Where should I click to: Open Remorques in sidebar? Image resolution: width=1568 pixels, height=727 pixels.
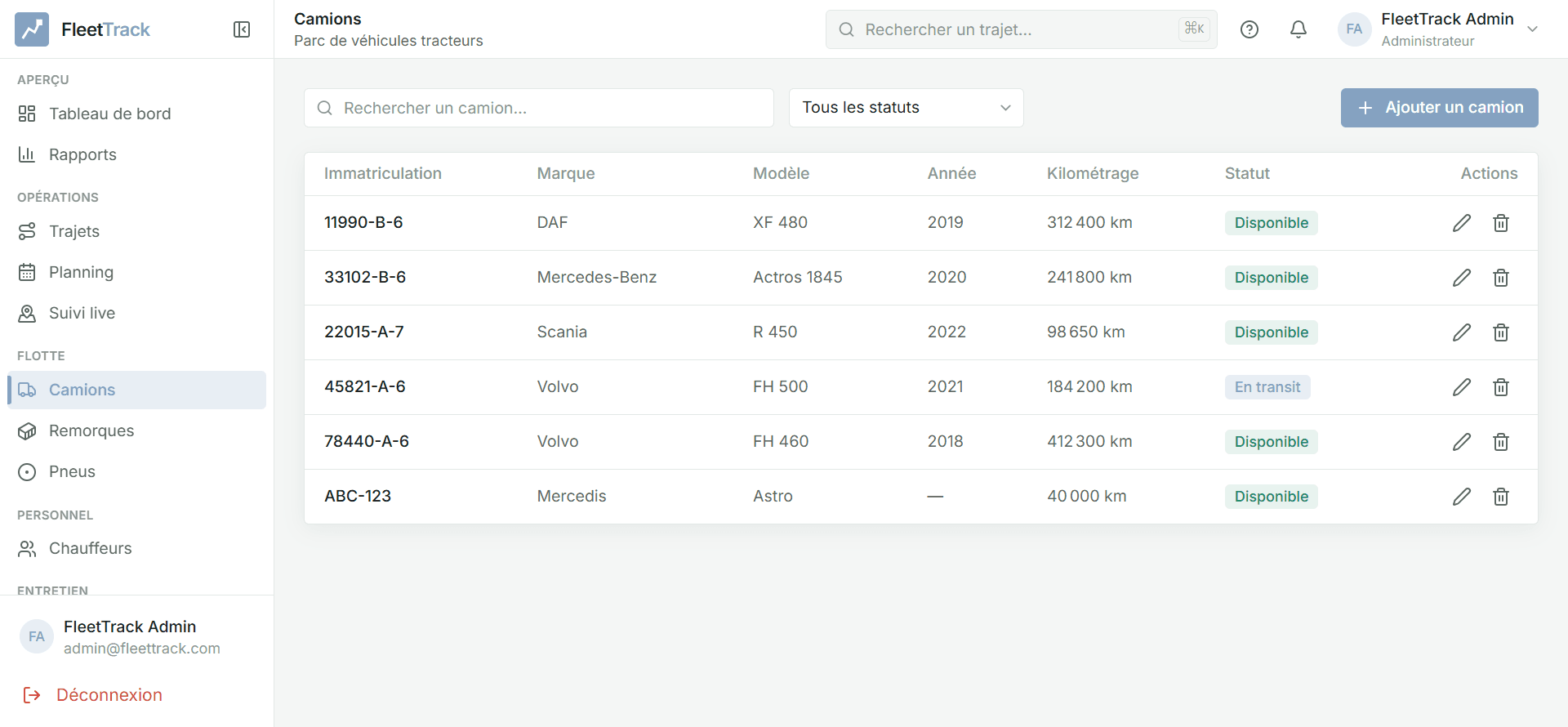coord(136,430)
